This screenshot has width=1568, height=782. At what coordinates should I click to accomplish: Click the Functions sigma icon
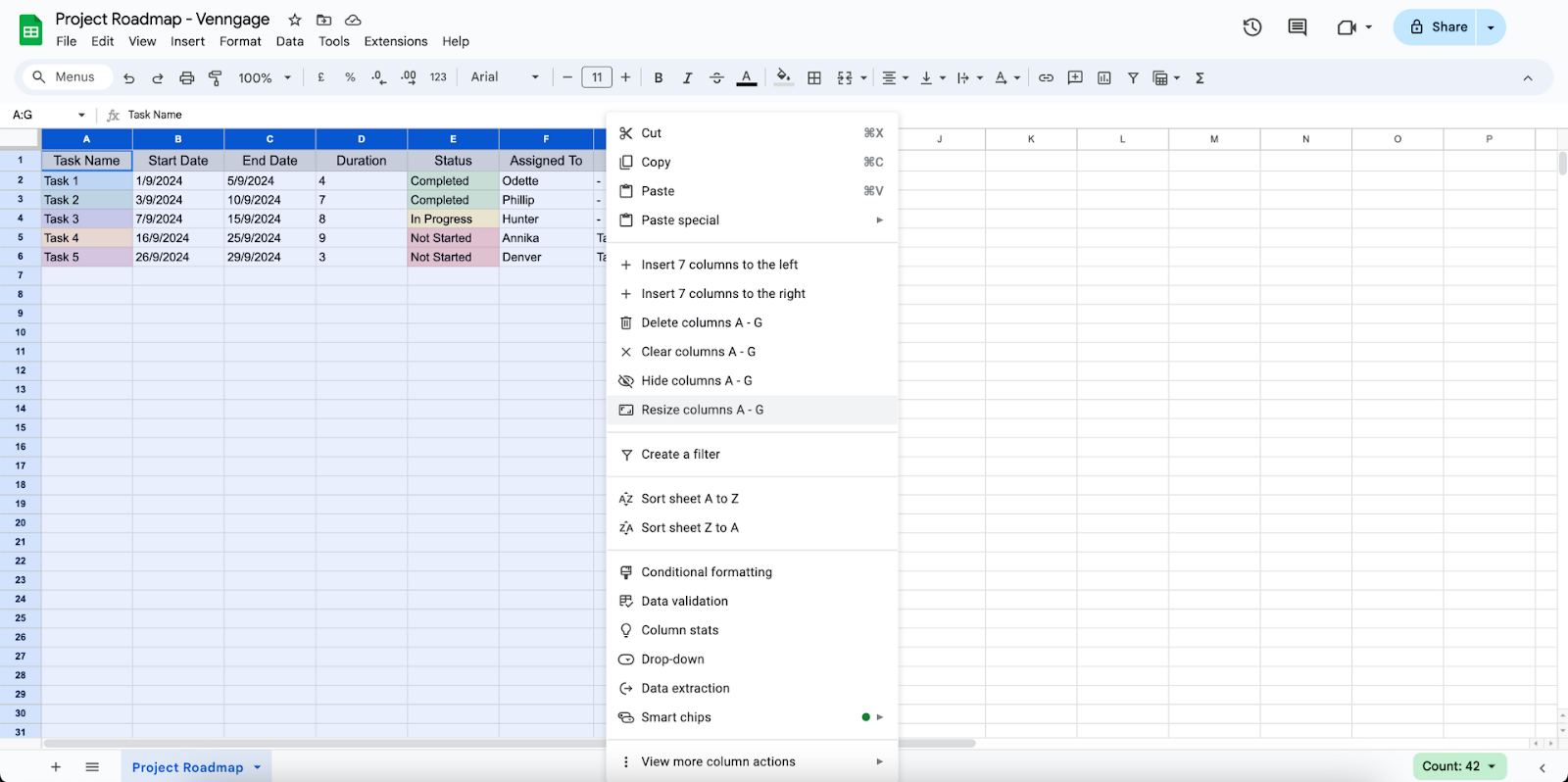click(1200, 77)
